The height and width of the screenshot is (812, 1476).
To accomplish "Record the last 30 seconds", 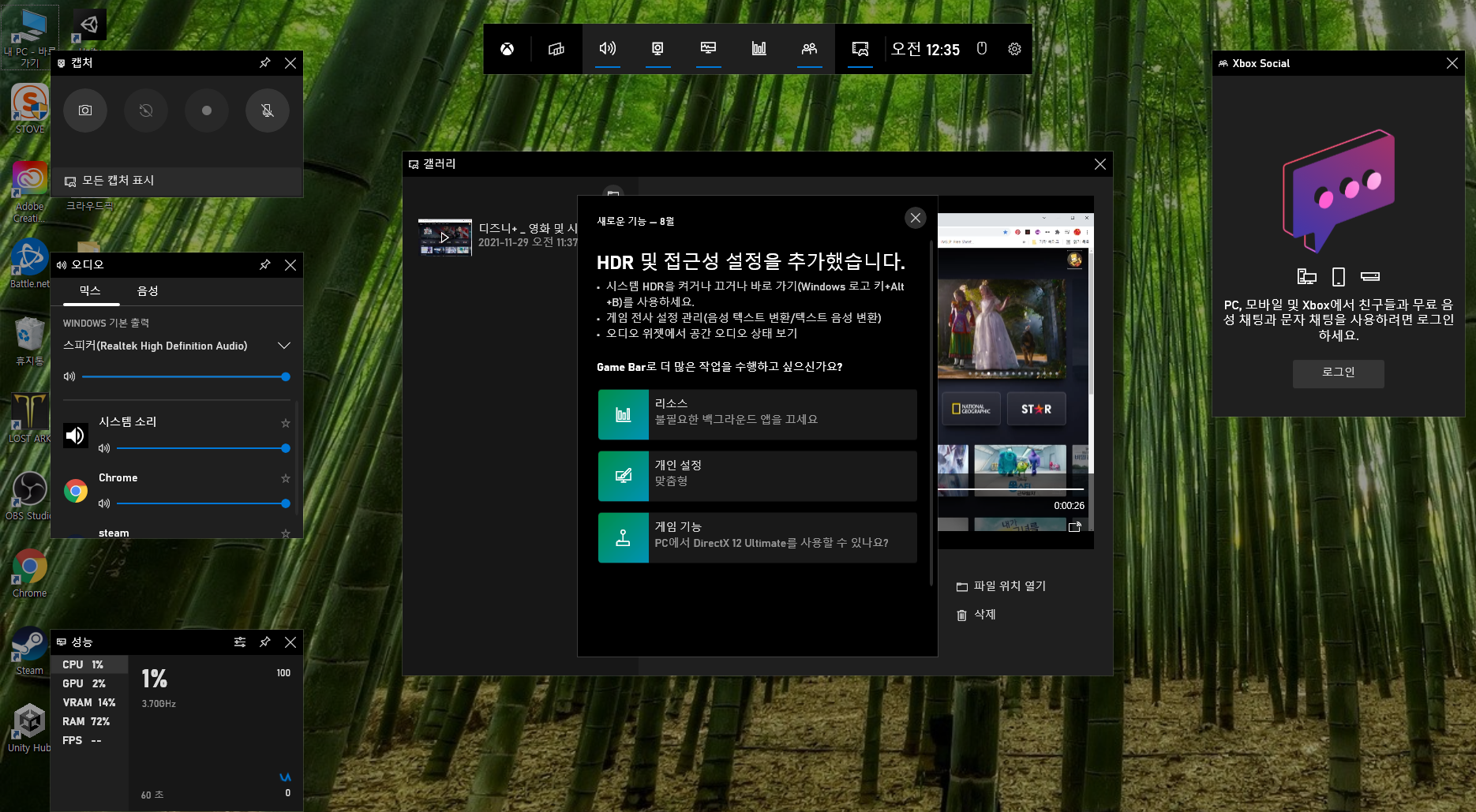I will 146,110.
